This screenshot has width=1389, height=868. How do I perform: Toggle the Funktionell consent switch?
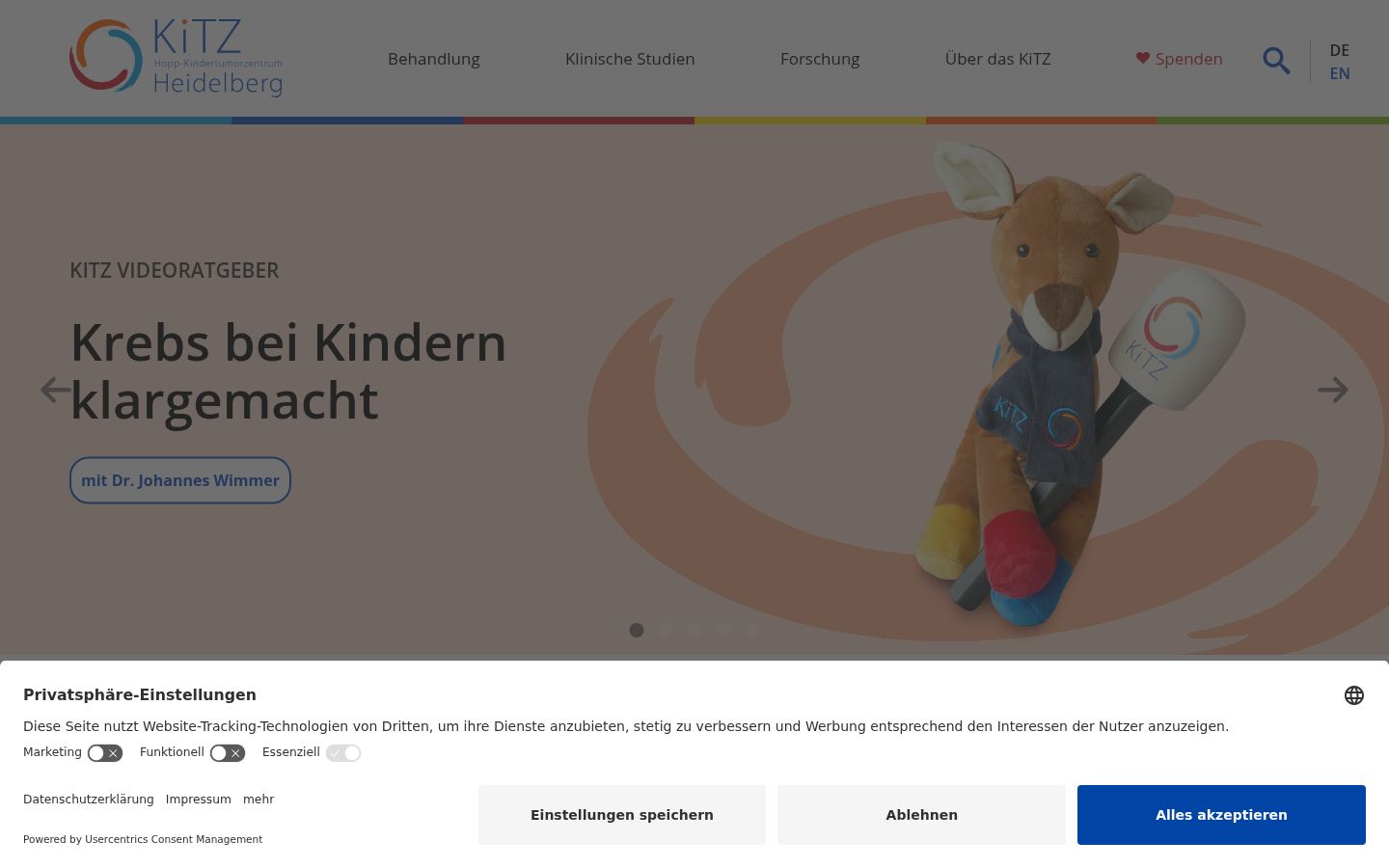(228, 753)
